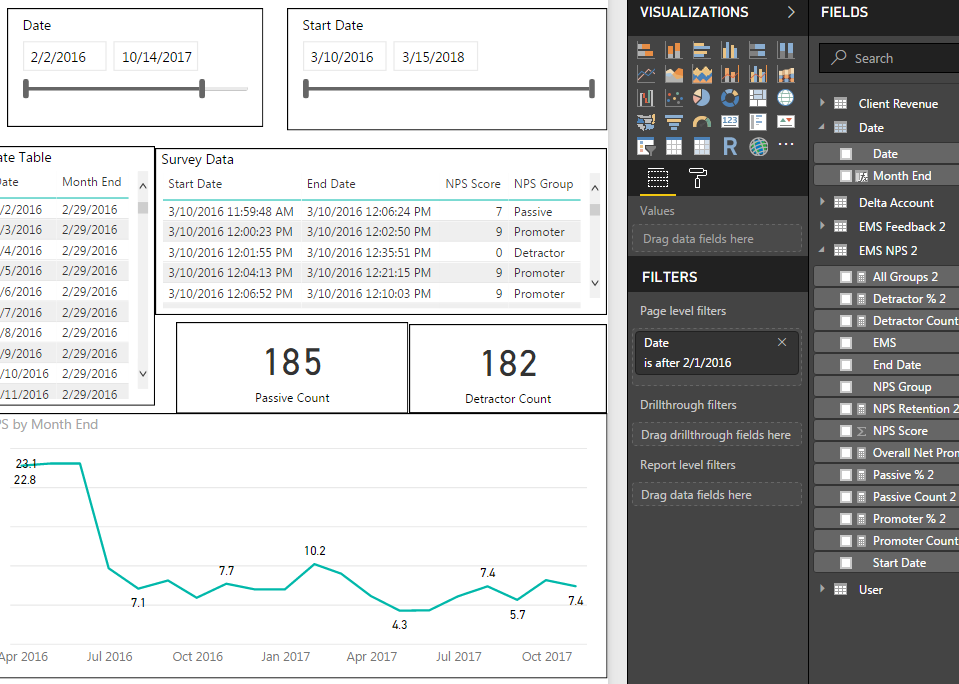Check the Detractor % 2 checkbox
The height and width of the screenshot is (684, 959).
(x=846, y=299)
